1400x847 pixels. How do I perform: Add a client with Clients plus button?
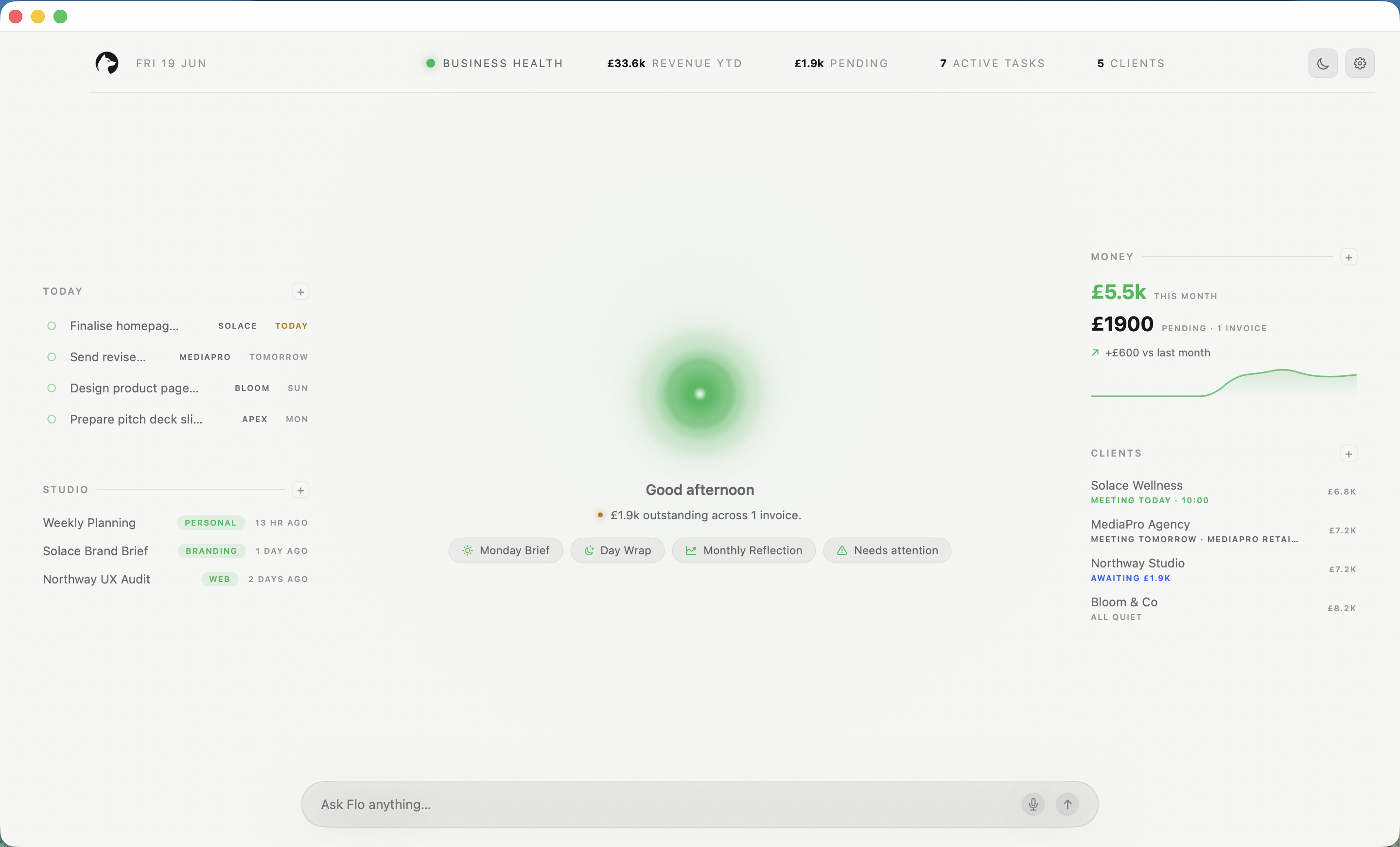coord(1348,454)
